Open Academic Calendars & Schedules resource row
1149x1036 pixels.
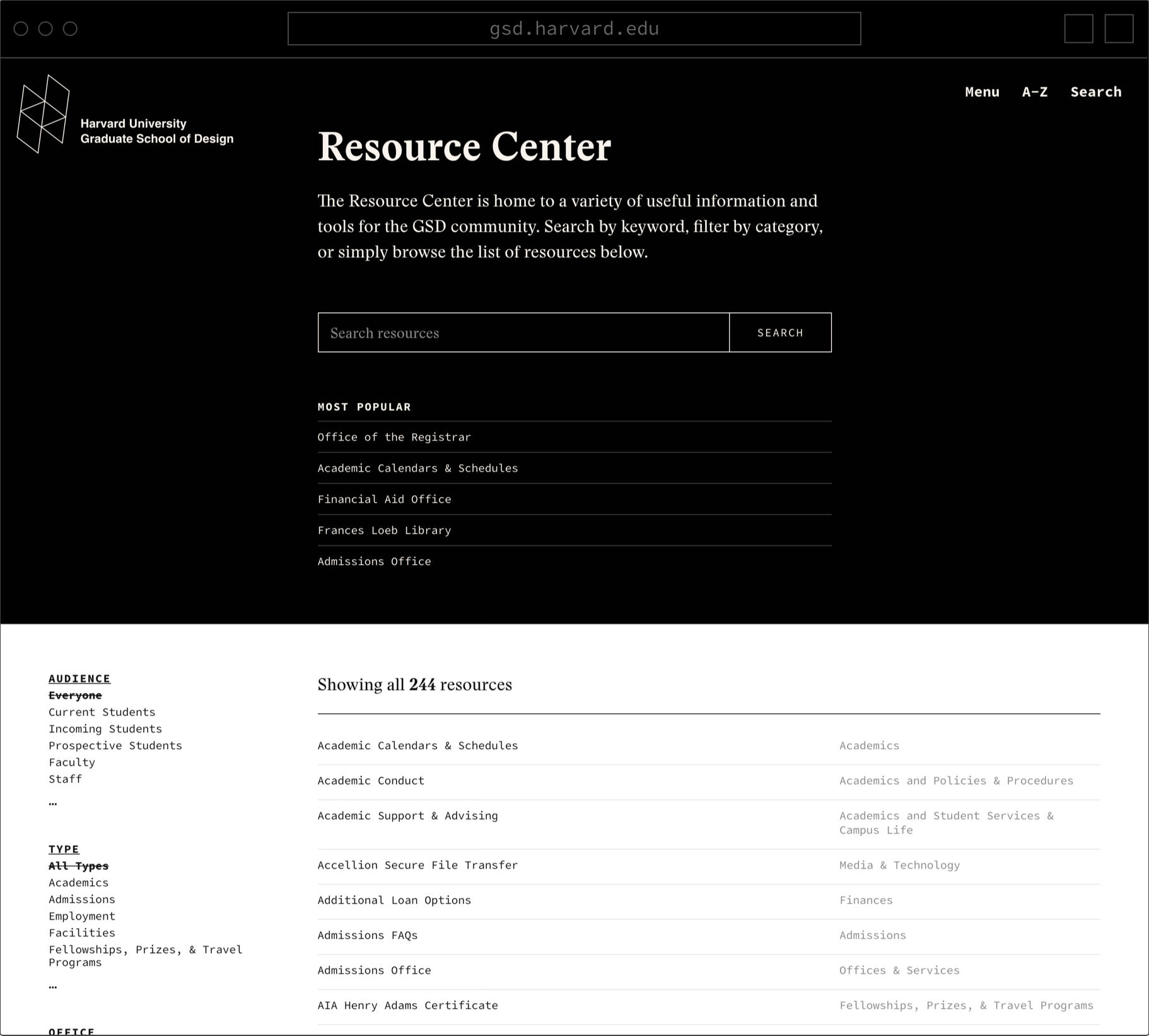point(417,745)
